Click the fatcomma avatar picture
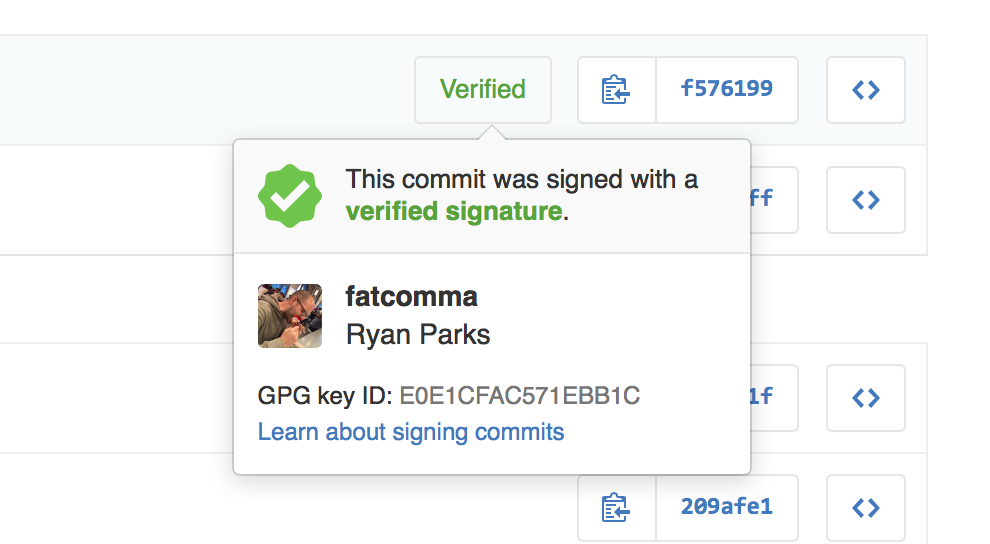The width and height of the screenshot is (990, 544). pyautogui.click(x=290, y=316)
